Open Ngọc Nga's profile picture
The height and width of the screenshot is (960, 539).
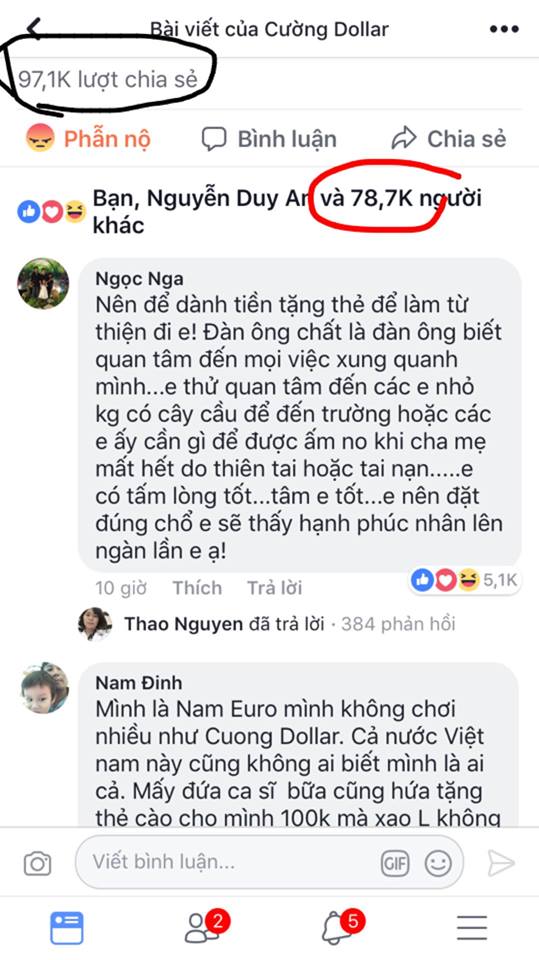click(x=43, y=283)
